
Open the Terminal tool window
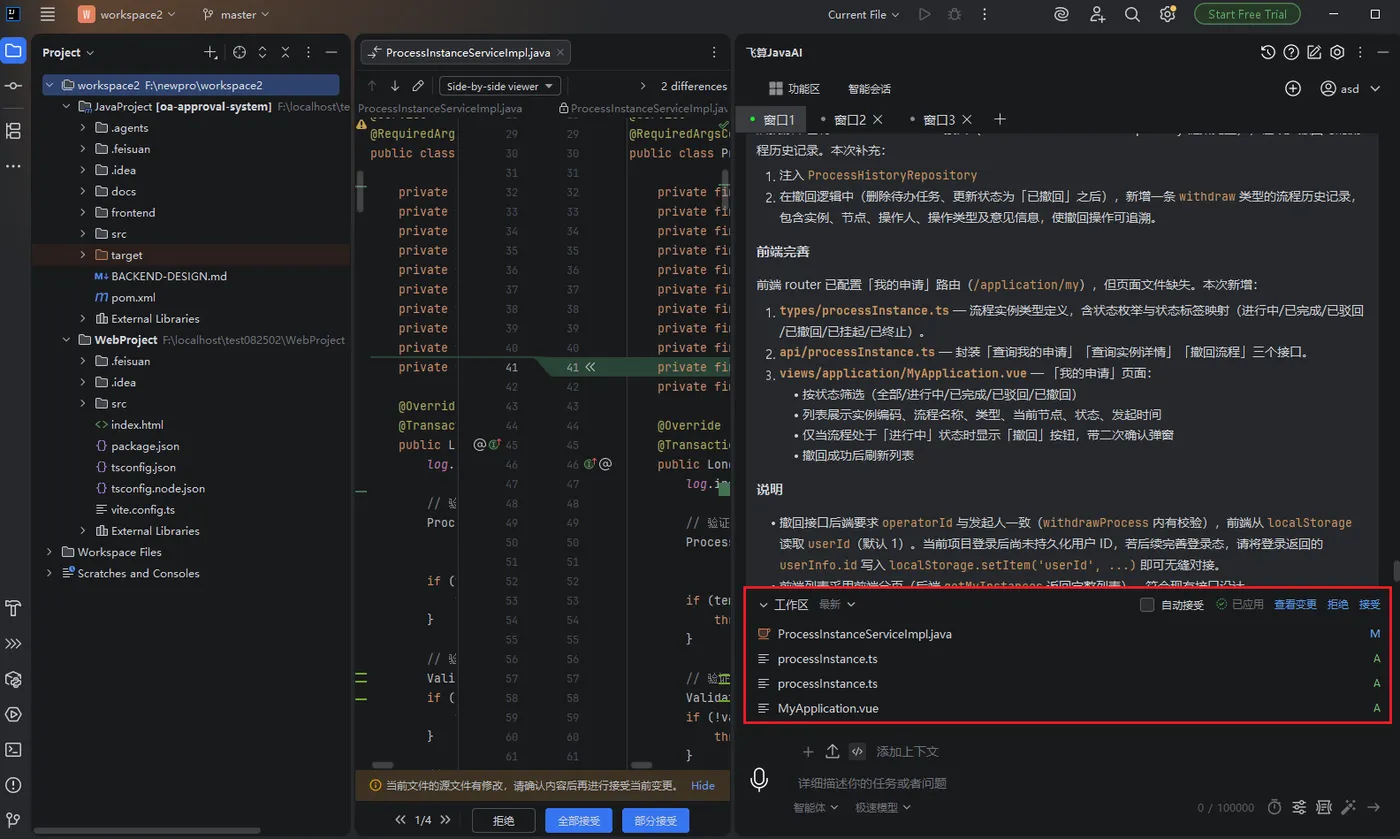pos(14,749)
